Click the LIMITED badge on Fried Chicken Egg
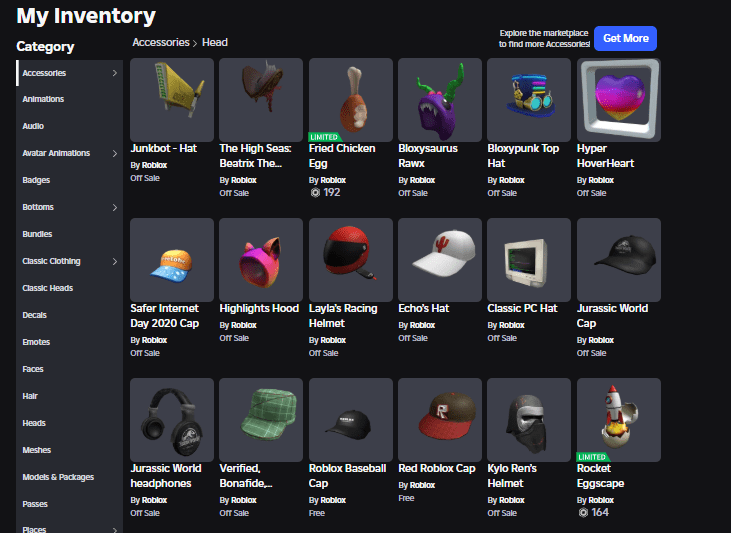 [324, 137]
